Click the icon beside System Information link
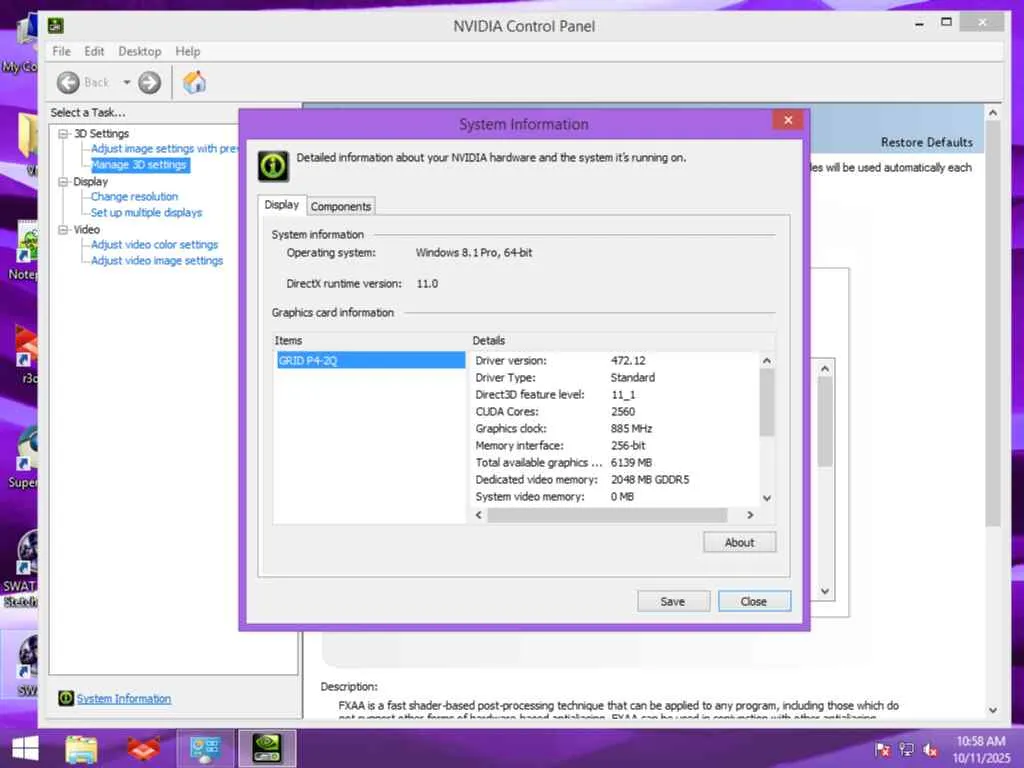1024x768 pixels. [x=65, y=698]
